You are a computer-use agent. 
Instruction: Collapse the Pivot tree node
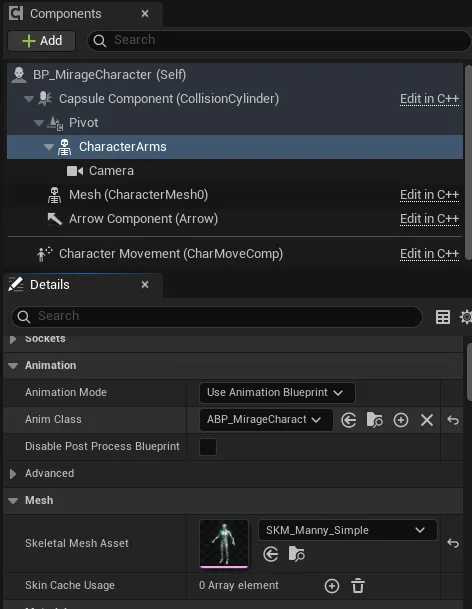[39, 123]
